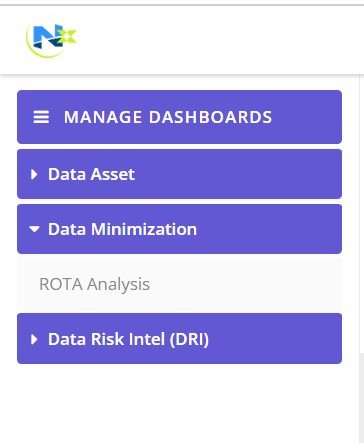Image resolution: width=364 pixels, height=443 pixels.
Task: Click blank right end of Manage Dashboards bar
Action: [307, 117]
